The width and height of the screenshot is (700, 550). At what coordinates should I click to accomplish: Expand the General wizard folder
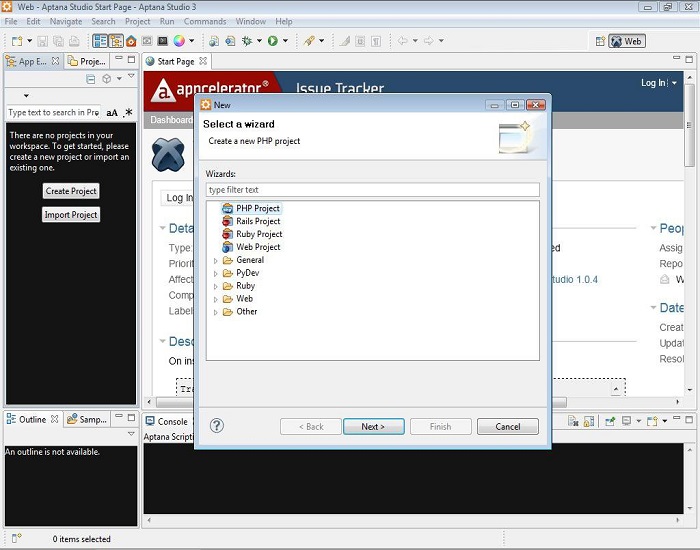pos(215,261)
